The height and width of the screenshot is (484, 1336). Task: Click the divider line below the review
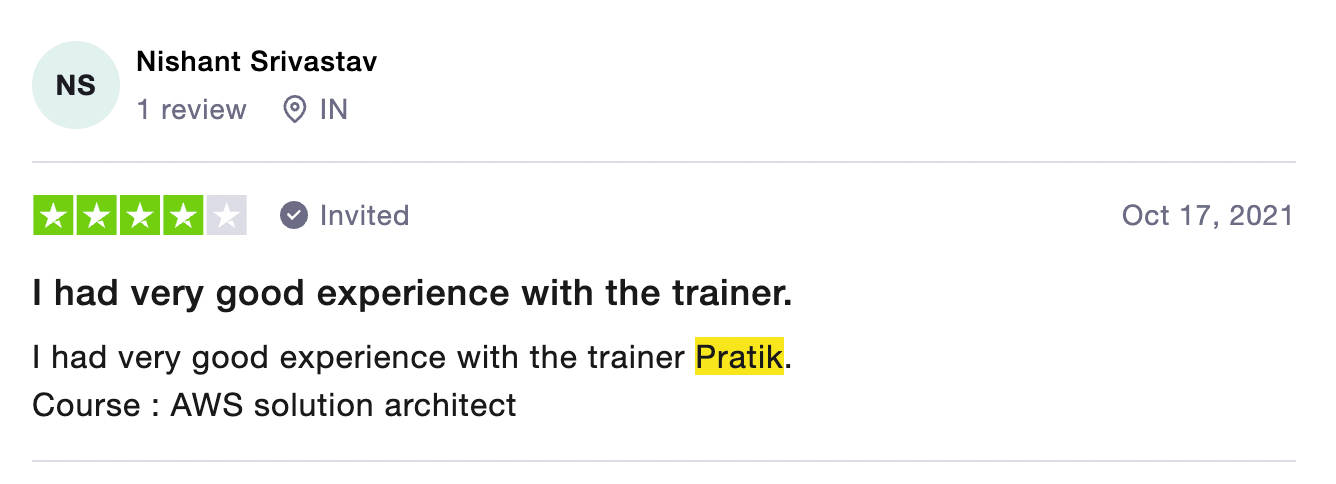664,461
